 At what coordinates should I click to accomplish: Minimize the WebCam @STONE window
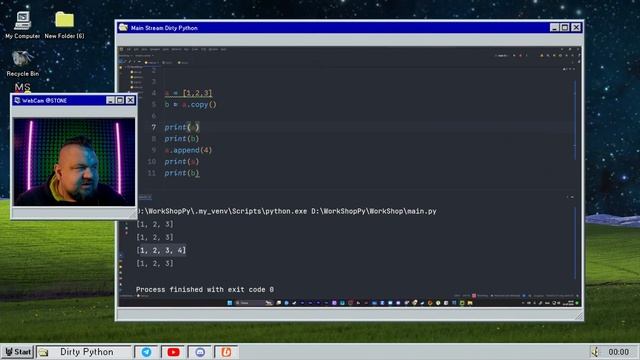pos(110,100)
